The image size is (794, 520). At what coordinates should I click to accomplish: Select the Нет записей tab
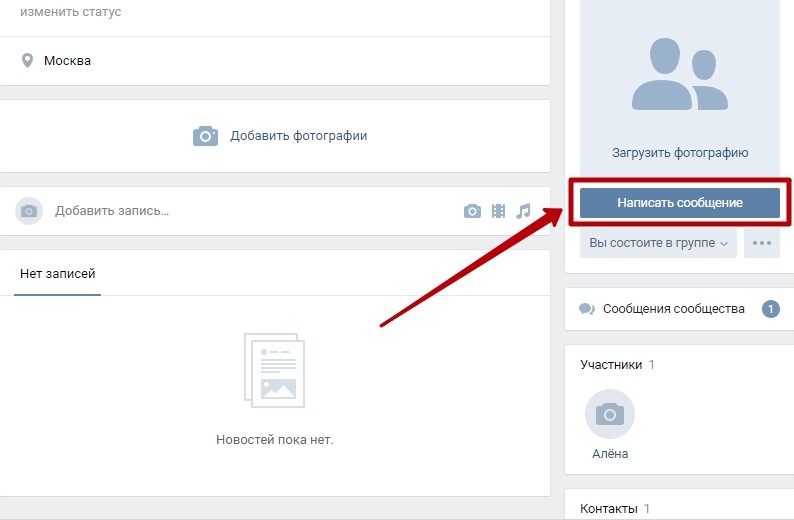coord(58,274)
